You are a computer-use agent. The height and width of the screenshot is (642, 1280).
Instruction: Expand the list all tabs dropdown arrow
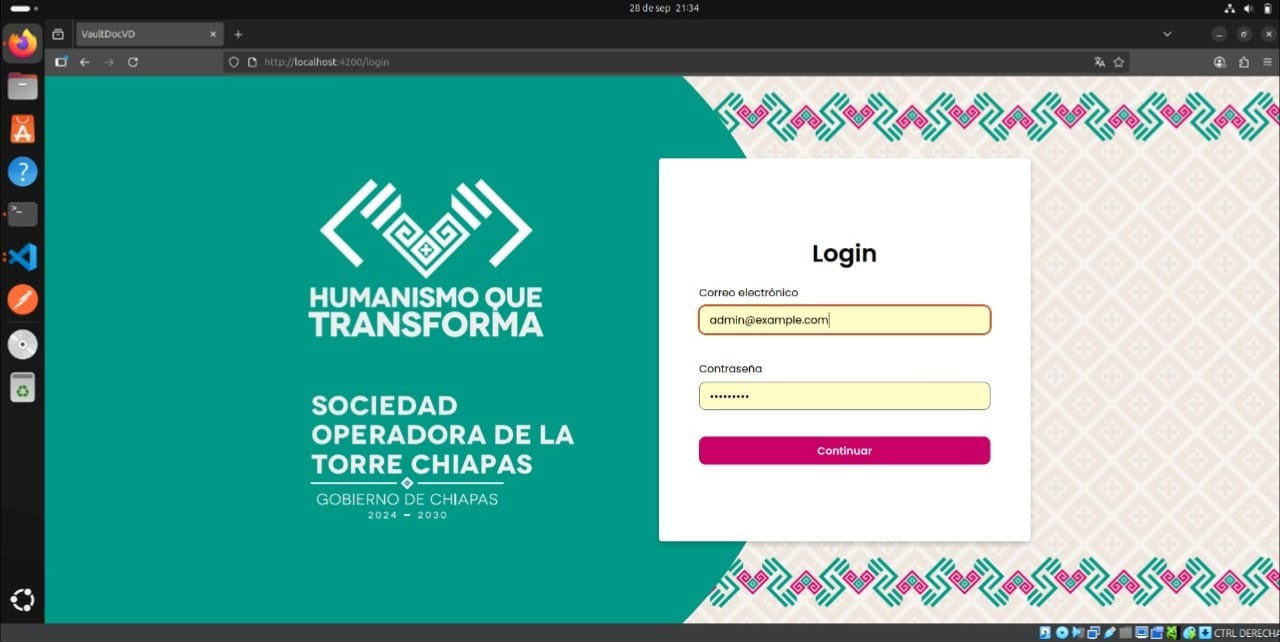pos(1167,34)
